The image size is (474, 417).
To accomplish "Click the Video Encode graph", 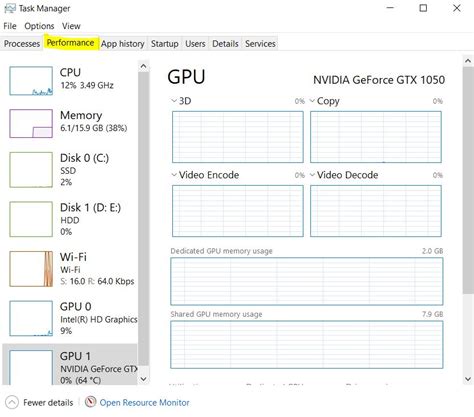I will [238, 211].
